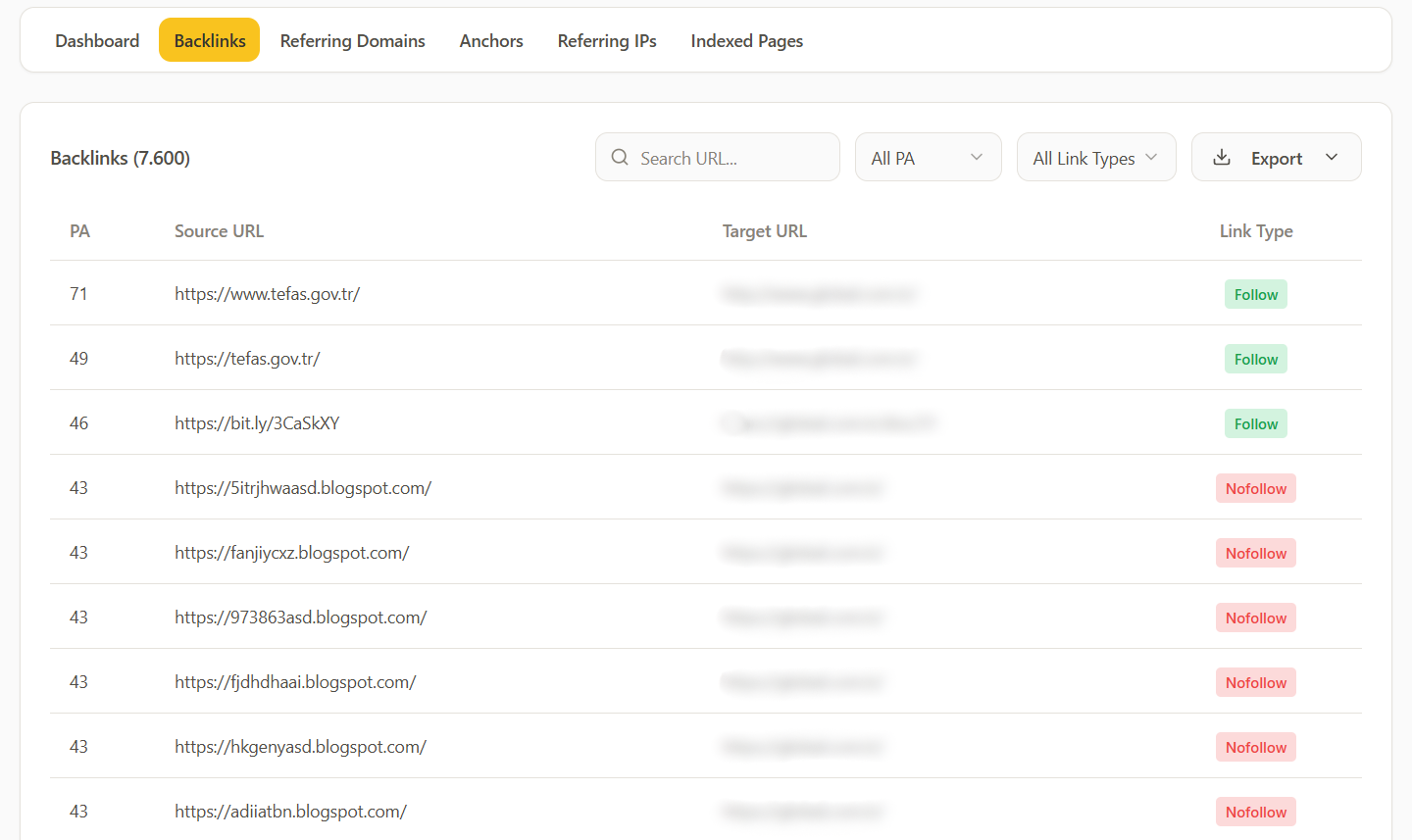Image resolution: width=1412 pixels, height=840 pixels.
Task: Switch to the Dashboard tab
Action: tap(97, 41)
